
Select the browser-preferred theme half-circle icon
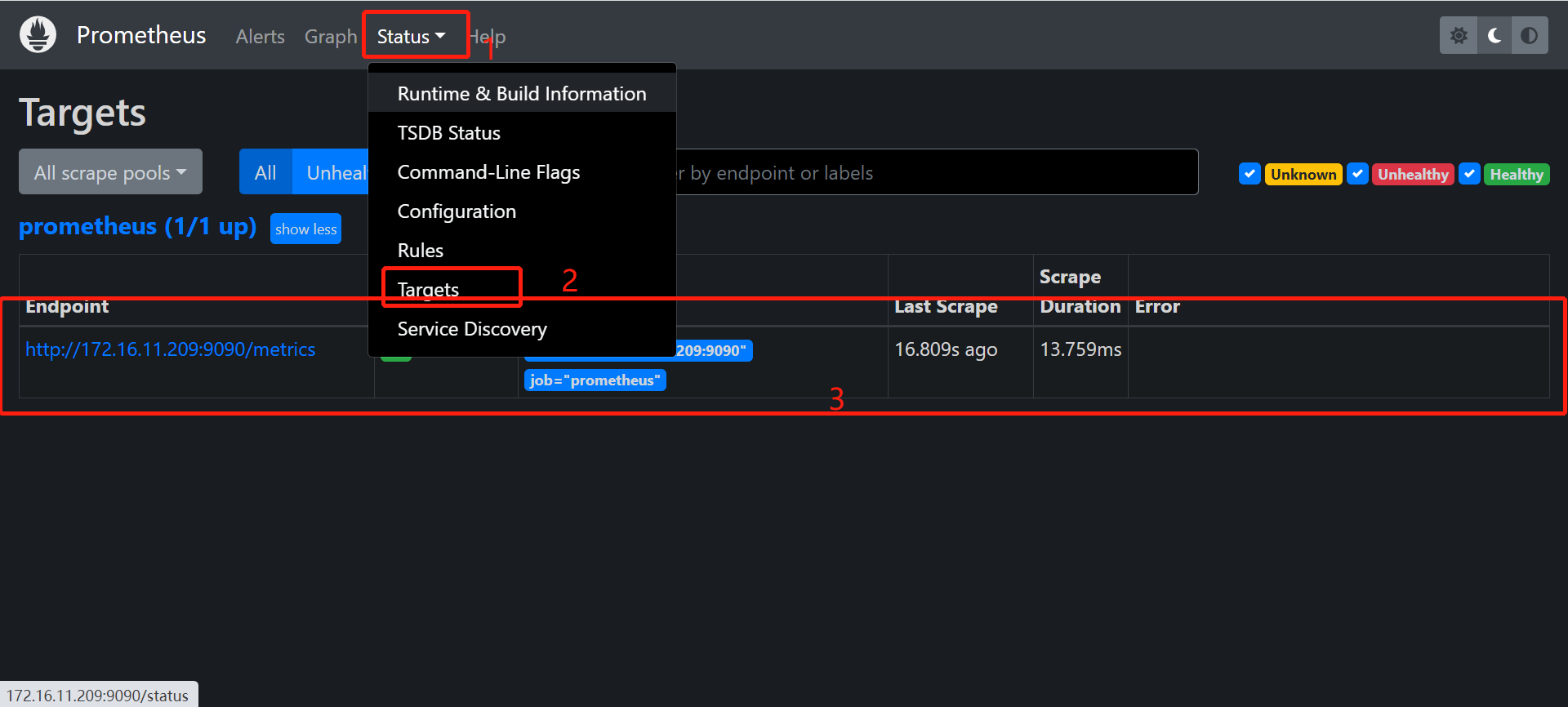(x=1530, y=36)
